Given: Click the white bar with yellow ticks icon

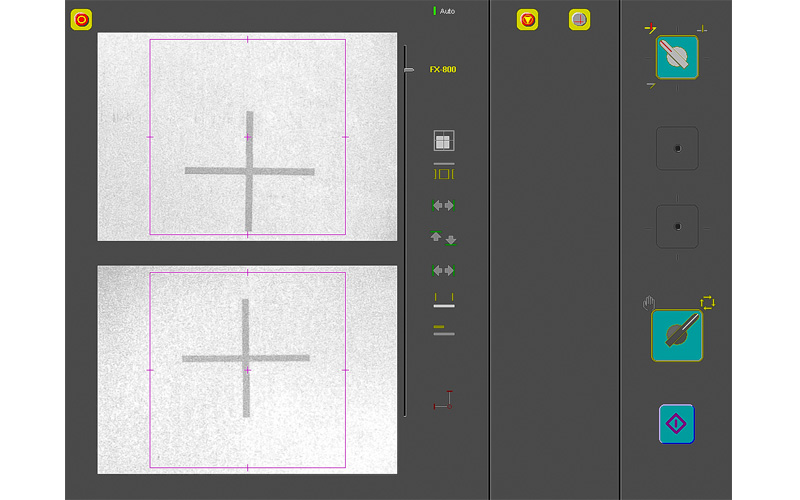Looking at the screenshot, I should pos(443,301).
